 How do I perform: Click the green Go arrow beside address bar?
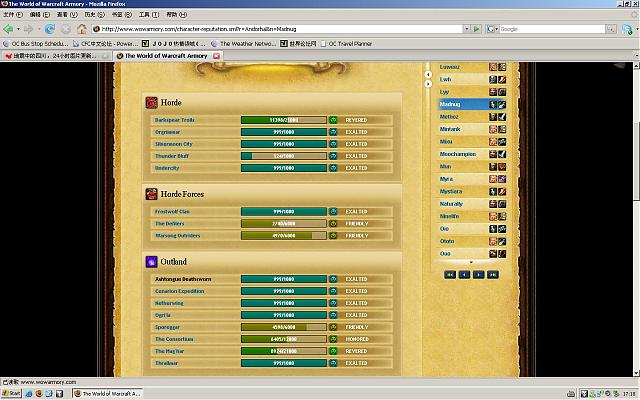(476, 29)
